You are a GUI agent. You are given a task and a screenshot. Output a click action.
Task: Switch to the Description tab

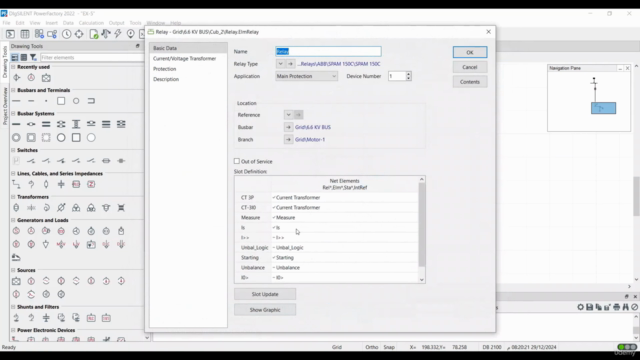click(166, 79)
